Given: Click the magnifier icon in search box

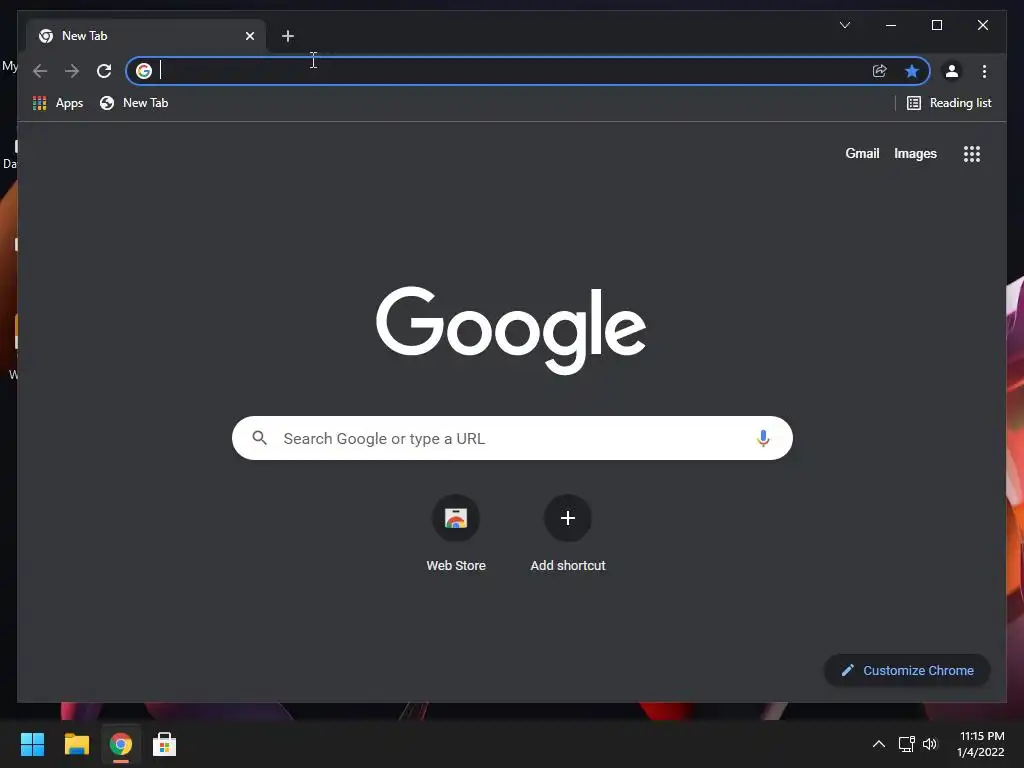Looking at the screenshot, I should [x=259, y=438].
